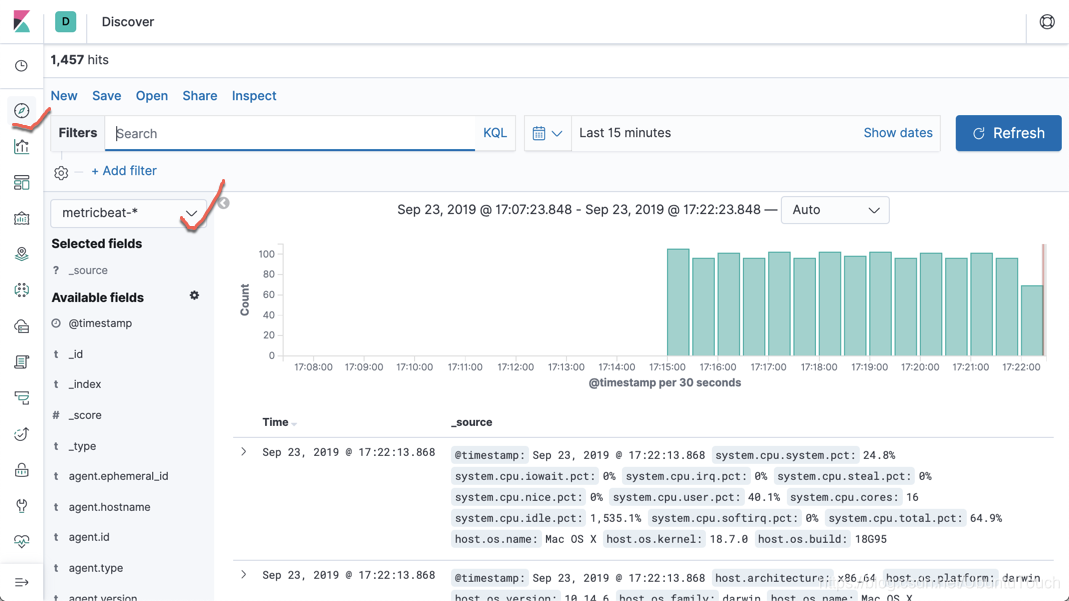This screenshot has width=1069, height=601.
Task: Expand the second 17:22:13.868 document row
Action: click(x=244, y=574)
